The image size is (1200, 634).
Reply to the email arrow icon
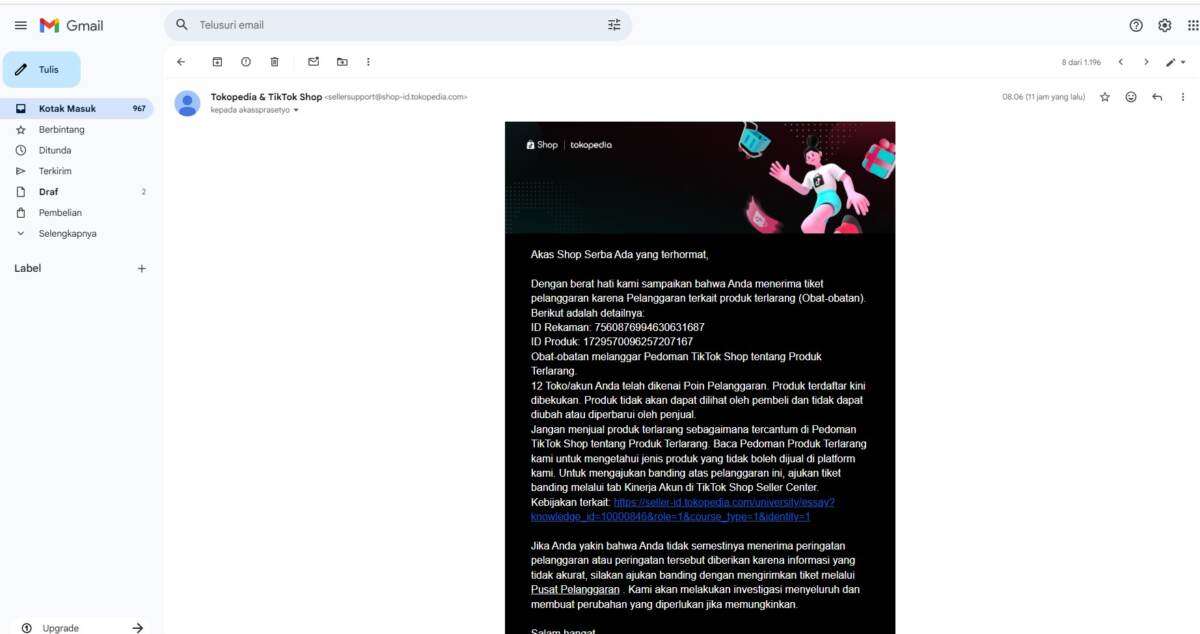click(1157, 97)
